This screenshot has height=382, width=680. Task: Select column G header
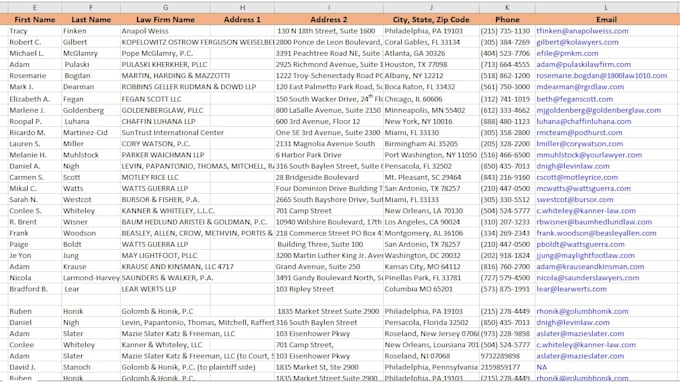165,7
